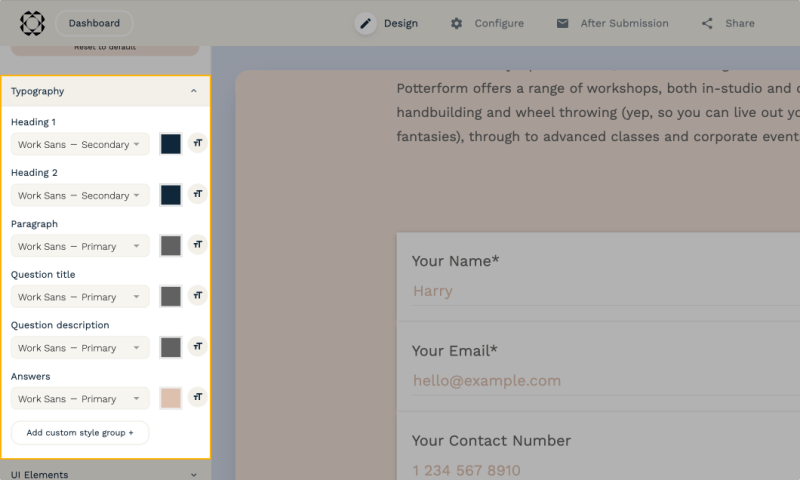Open font size settings for Question description
This screenshot has width=800, height=480.
[197, 346]
